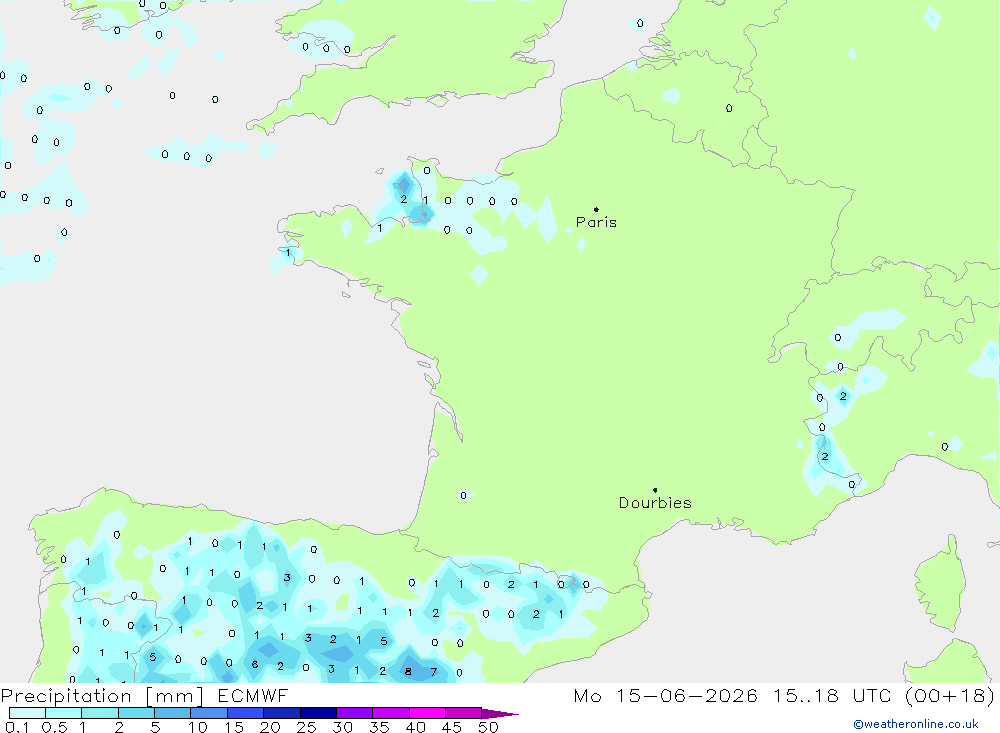Pick the 45–50 mm dark magenta legend swatch
Screen dimensions: 1000x733
464,713
